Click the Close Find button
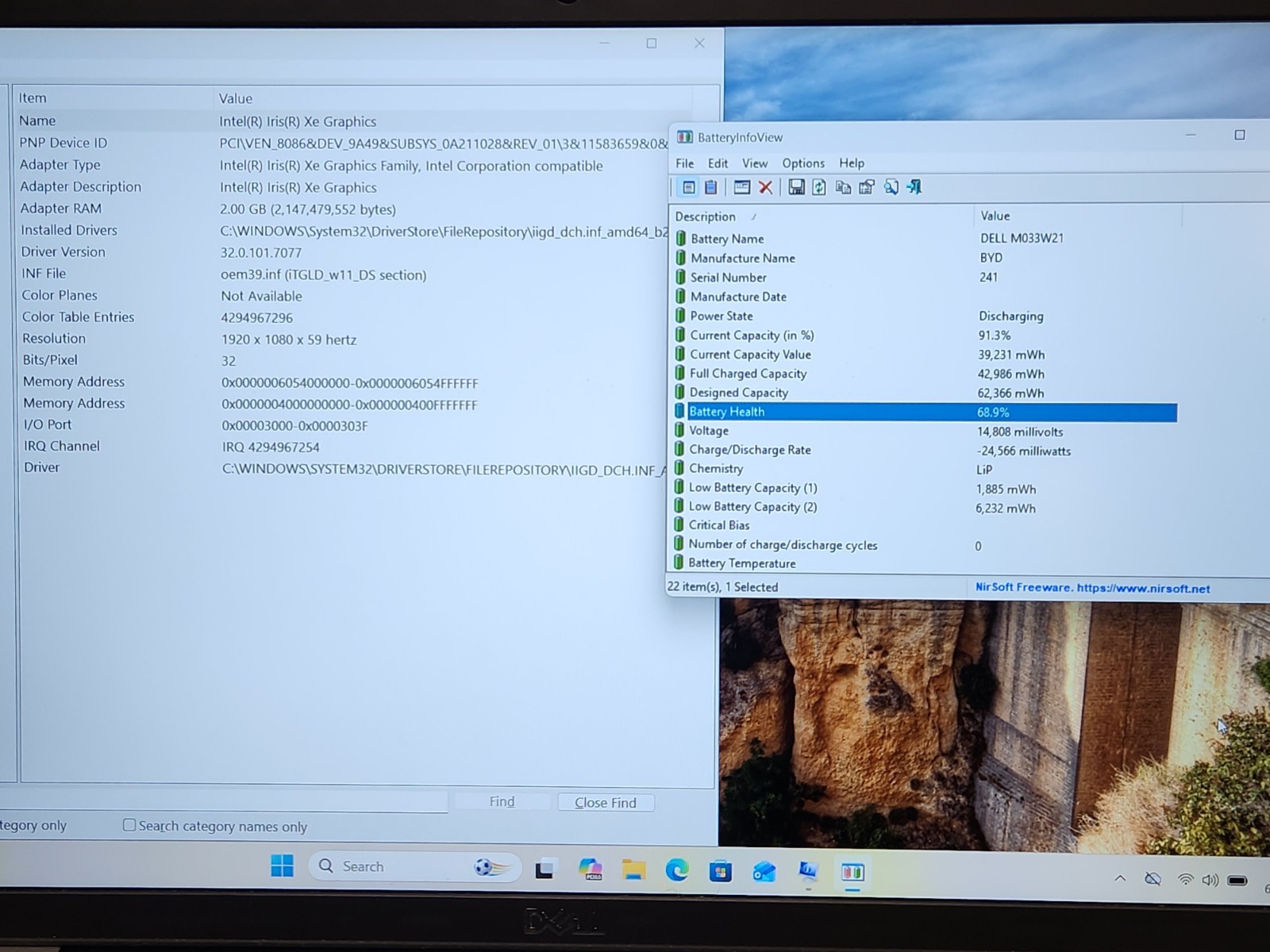 tap(606, 803)
